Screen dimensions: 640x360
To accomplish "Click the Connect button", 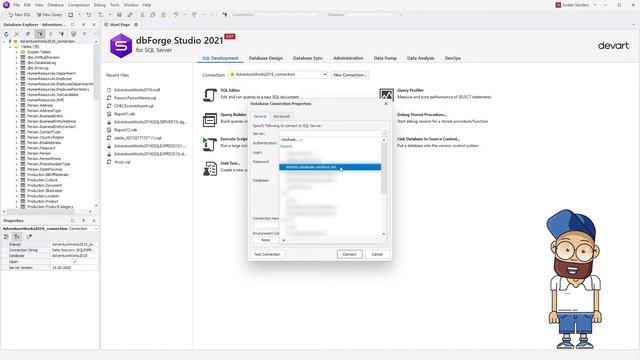I will tap(349, 254).
